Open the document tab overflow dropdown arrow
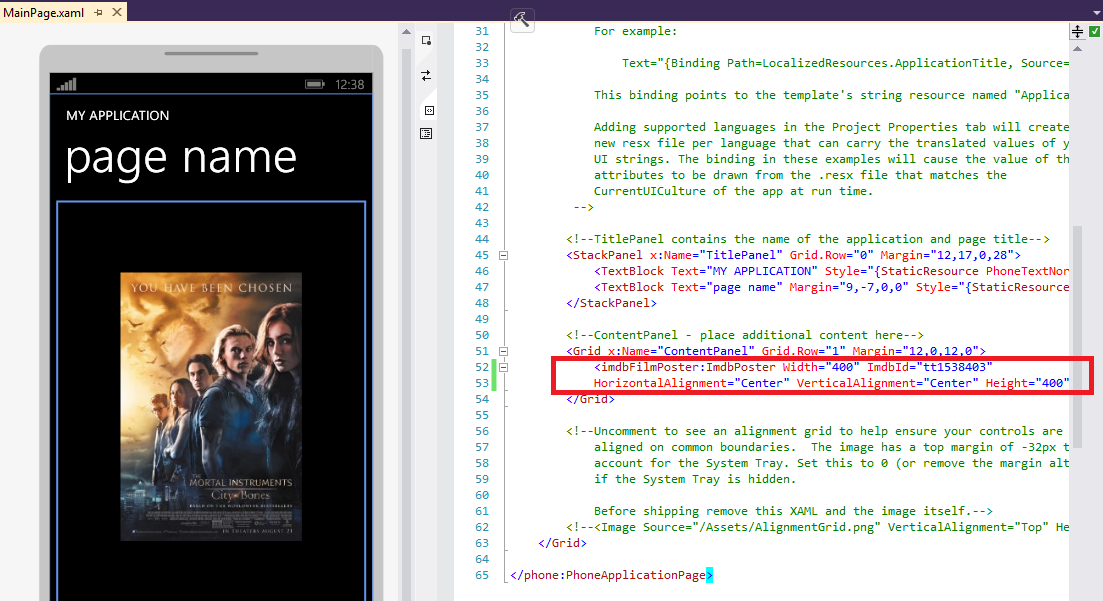 coord(1096,13)
